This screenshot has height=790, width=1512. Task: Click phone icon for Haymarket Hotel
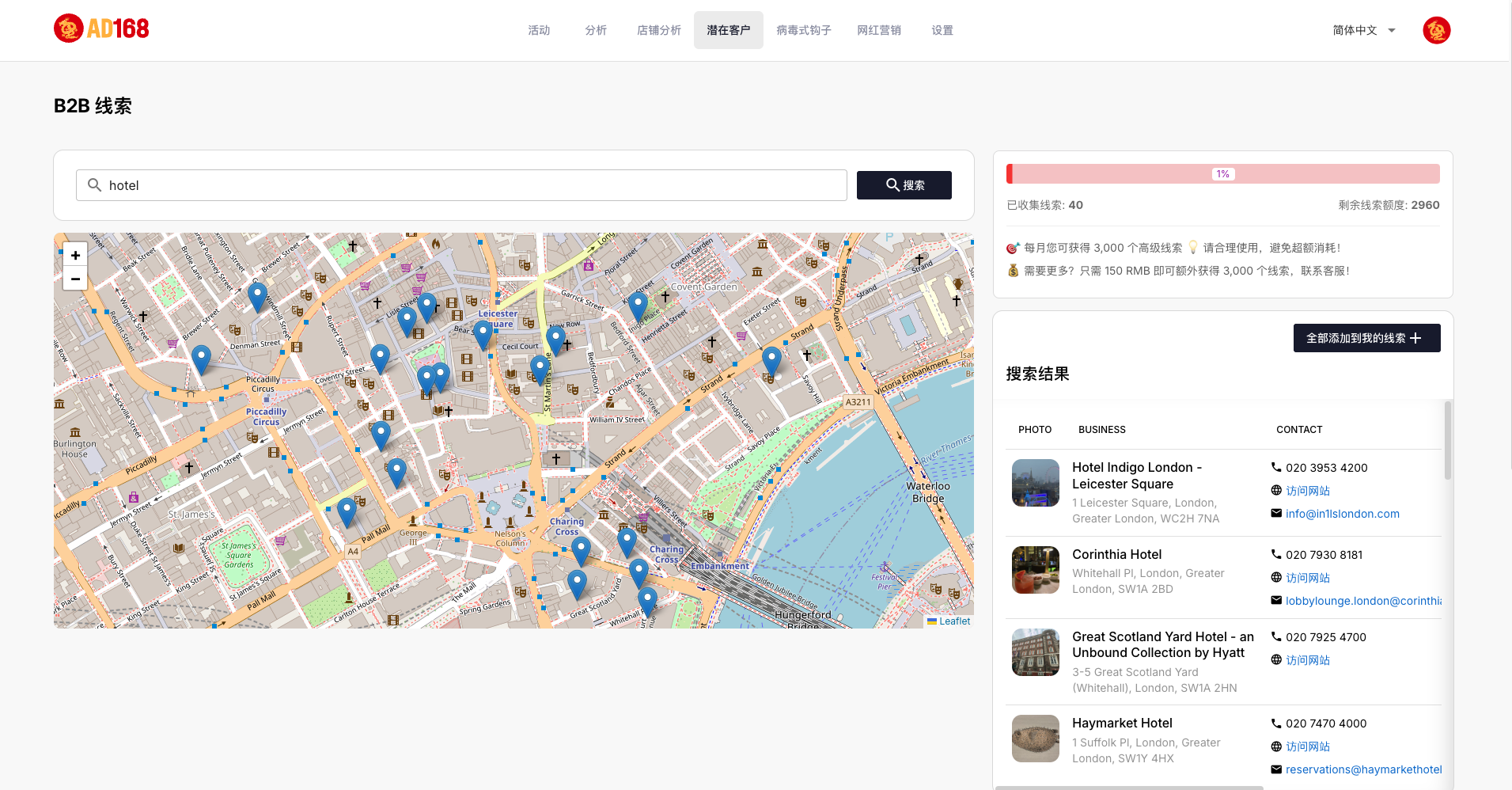(x=1275, y=723)
